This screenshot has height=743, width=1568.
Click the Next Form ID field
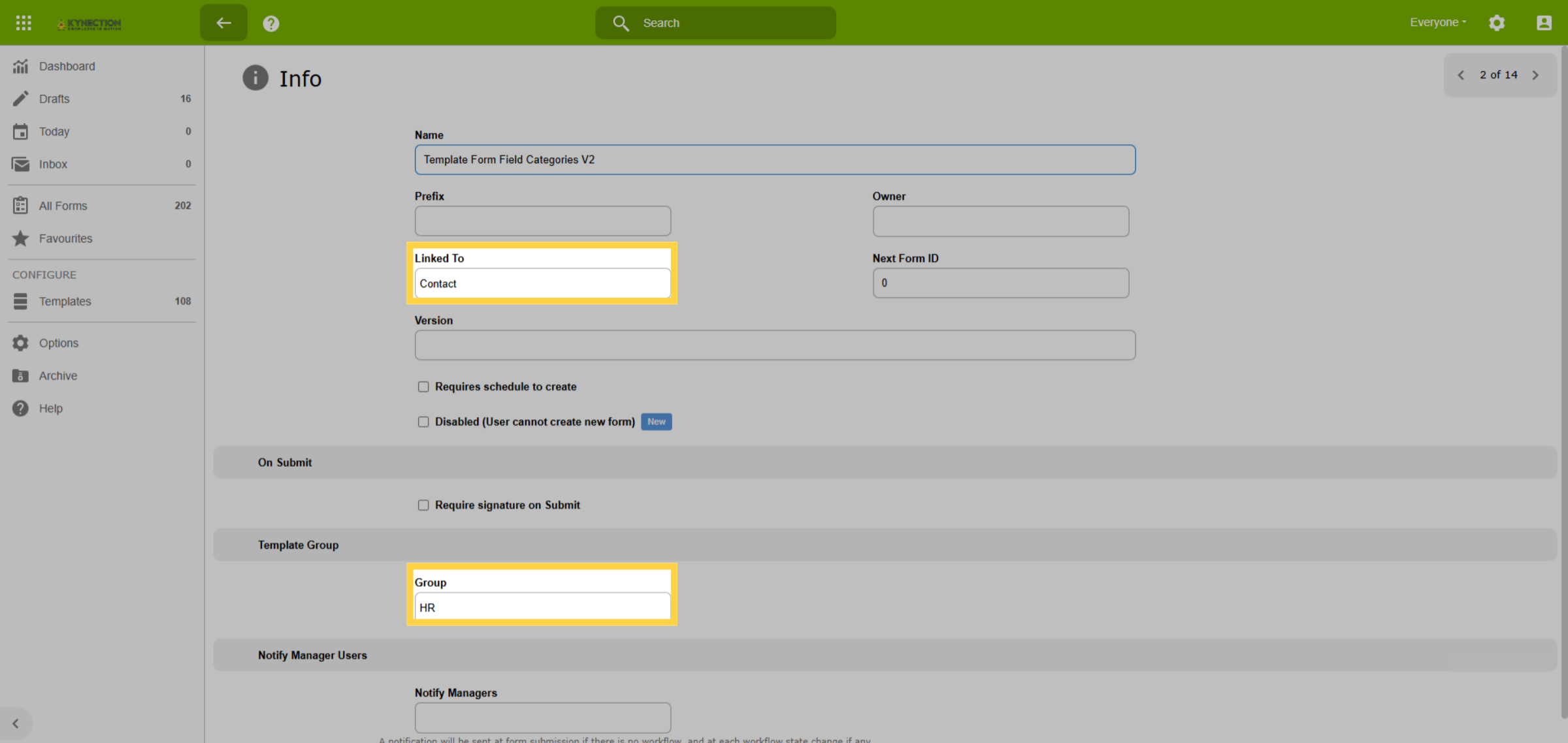pyautogui.click(x=1000, y=283)
